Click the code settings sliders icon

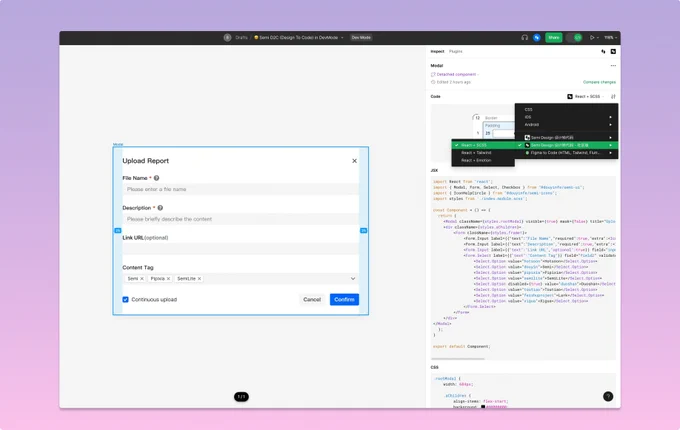[x=613, y=97]
